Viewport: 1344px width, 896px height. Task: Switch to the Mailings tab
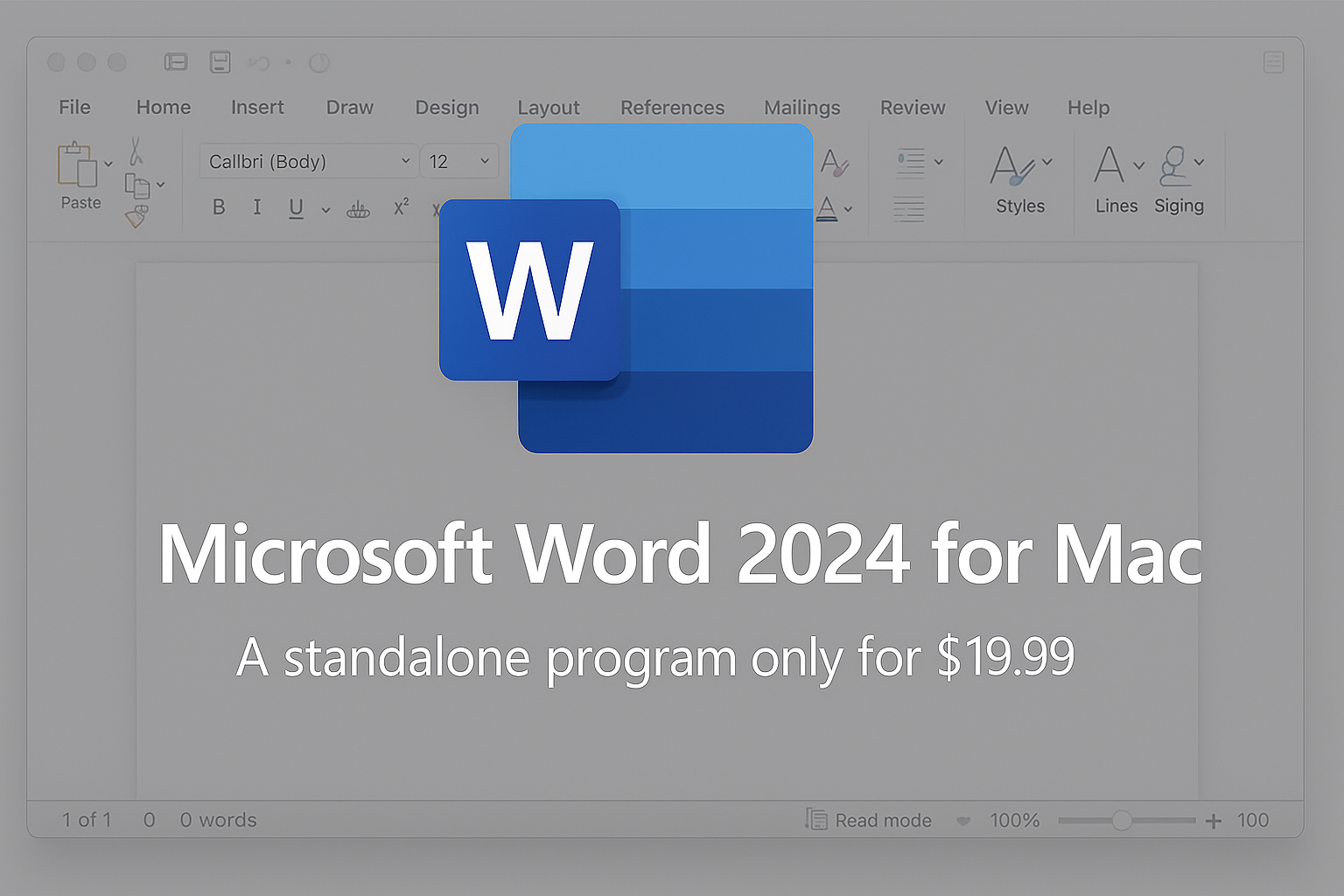pos(802,108)
